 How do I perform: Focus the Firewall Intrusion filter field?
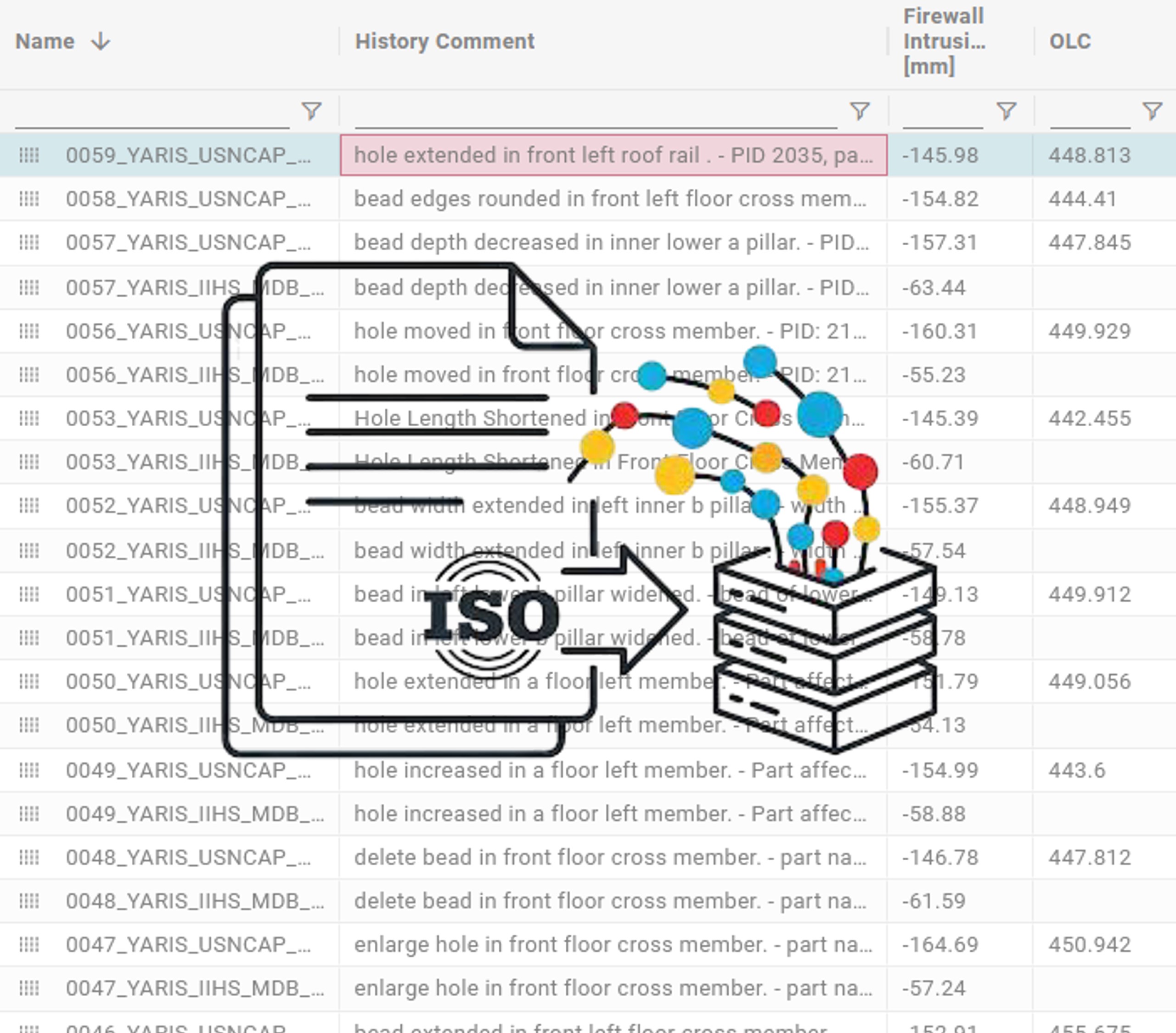943,112
